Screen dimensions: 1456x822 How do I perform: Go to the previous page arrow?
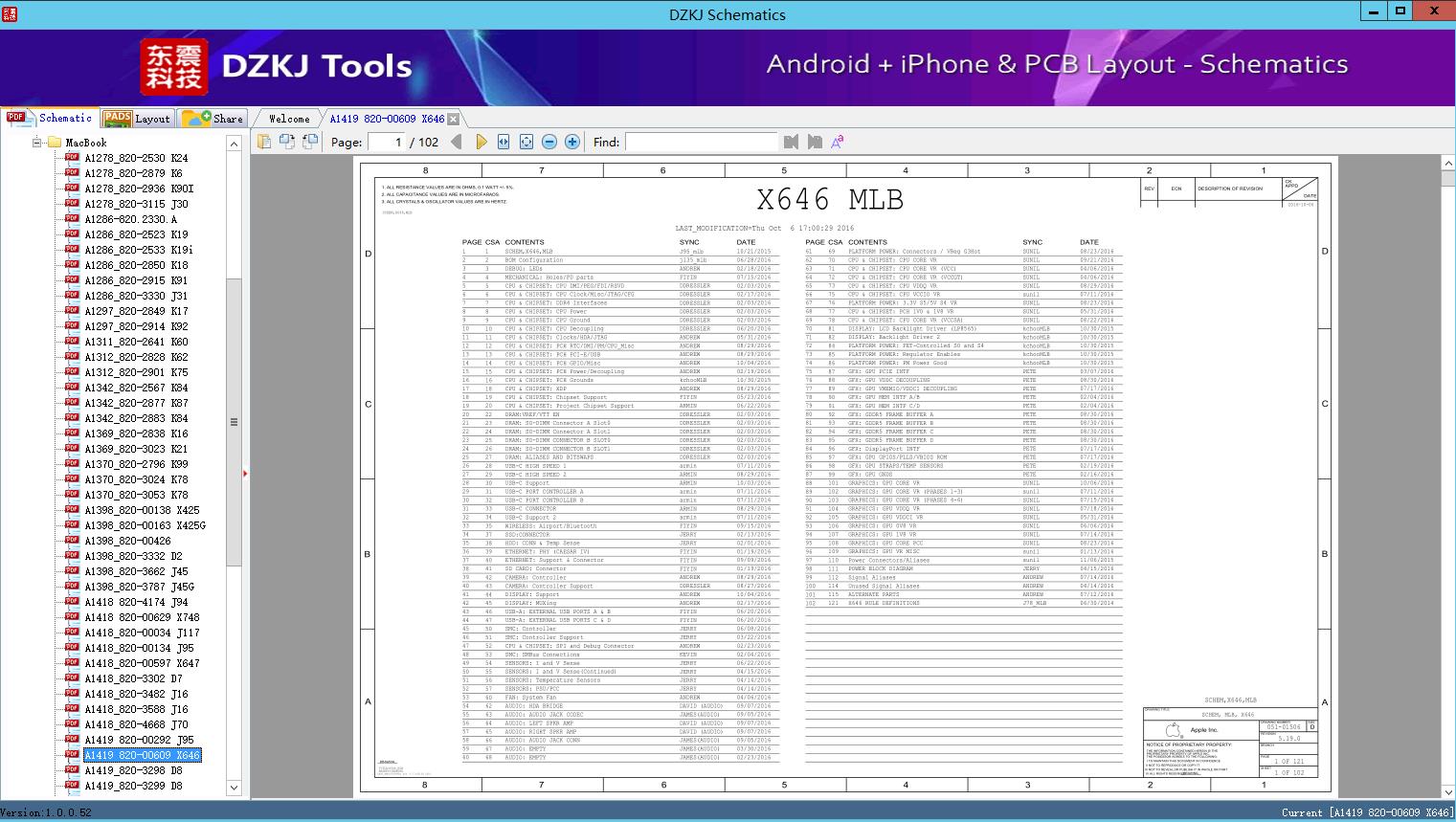click(x=457, y=142)
